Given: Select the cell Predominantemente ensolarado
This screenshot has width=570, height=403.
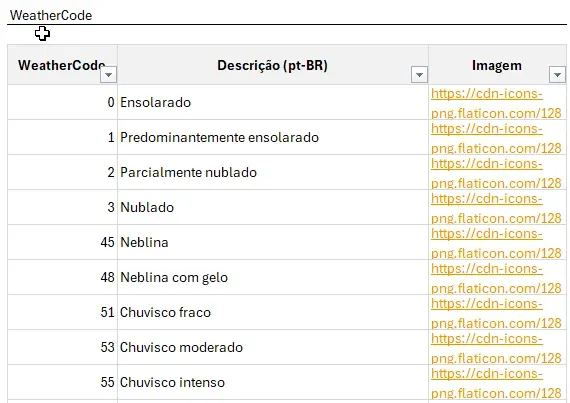Looking at the screenshot, I should pos(273,137).
